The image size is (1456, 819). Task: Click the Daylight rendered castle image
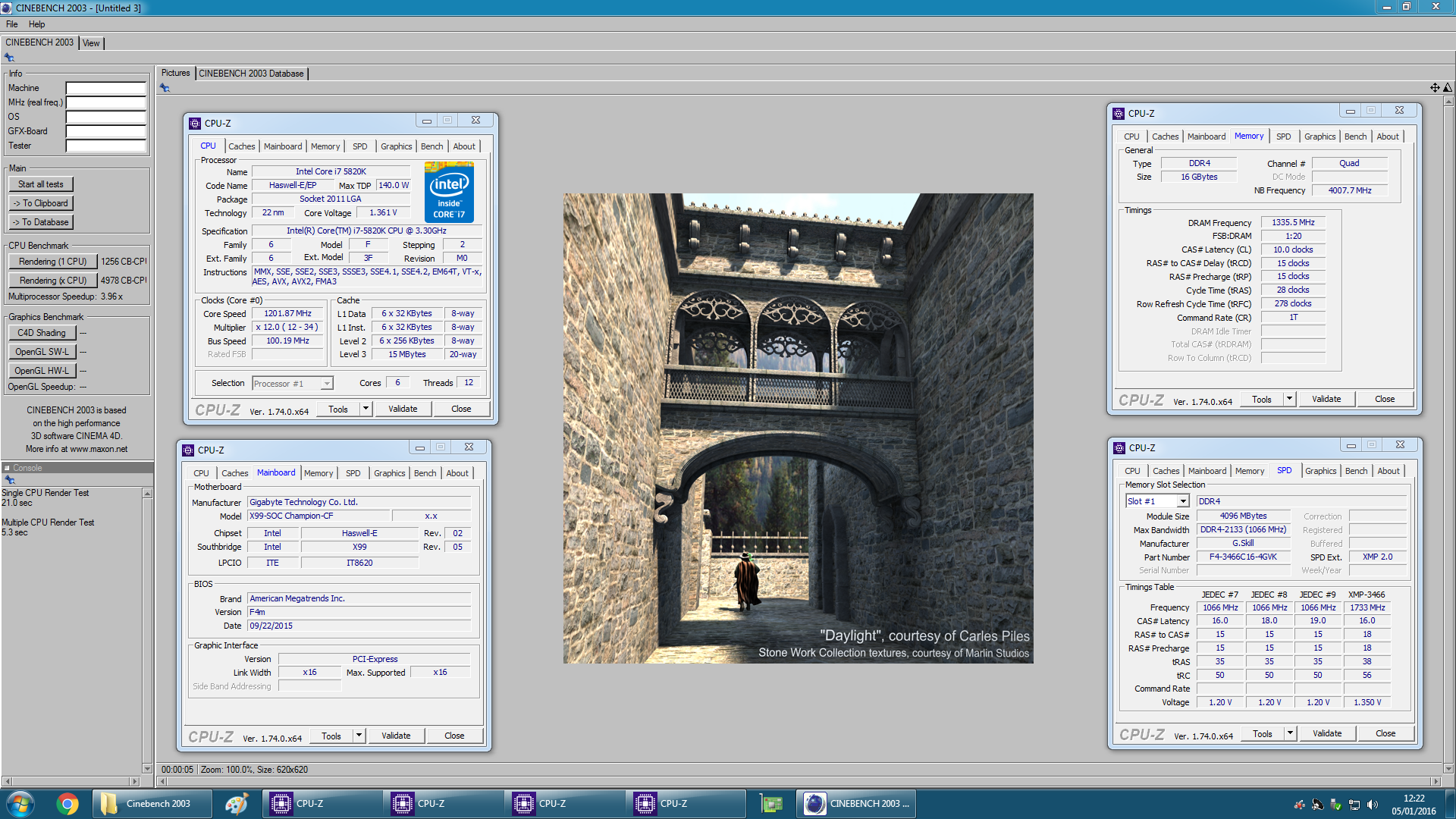[798, 428]
